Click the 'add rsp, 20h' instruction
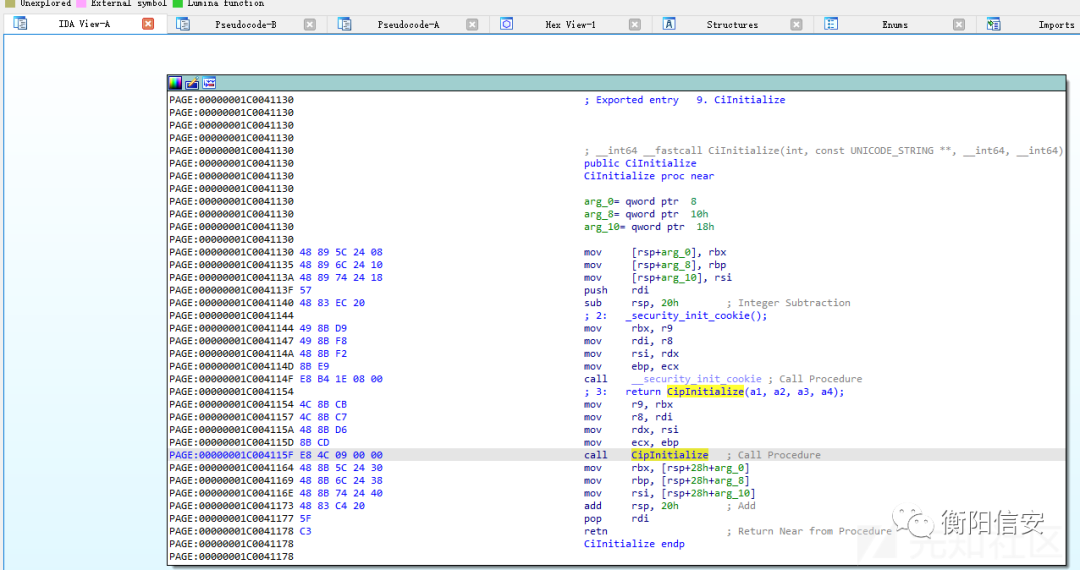 pos(631,506)
